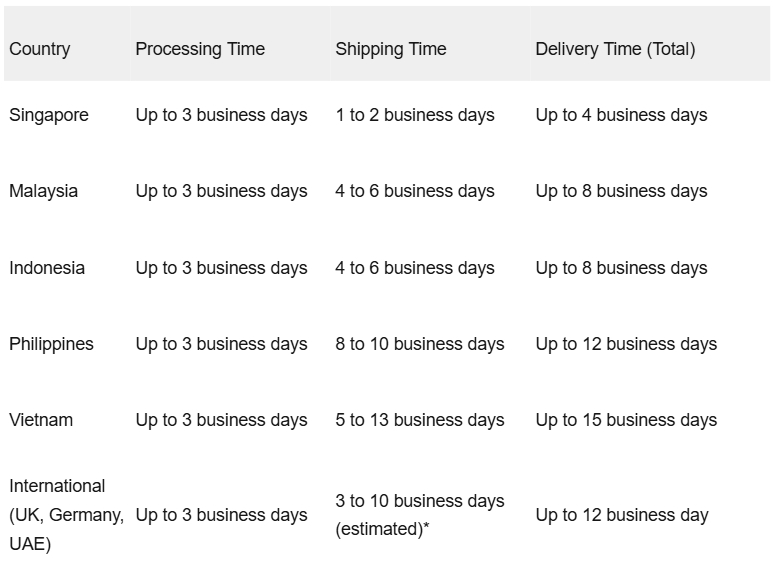Click the Country column header
This screenshot has width=774, height=580.
tap(39, 49)
